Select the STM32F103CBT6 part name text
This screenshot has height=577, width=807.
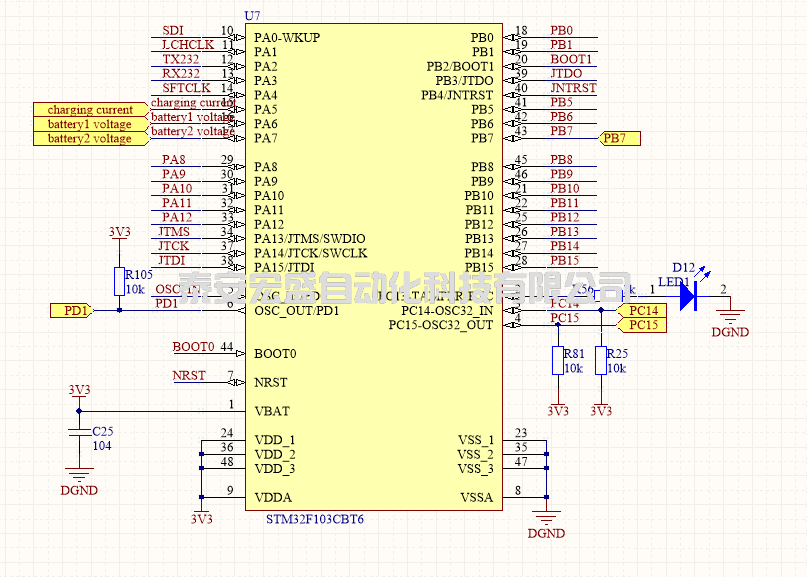(315, 520)
